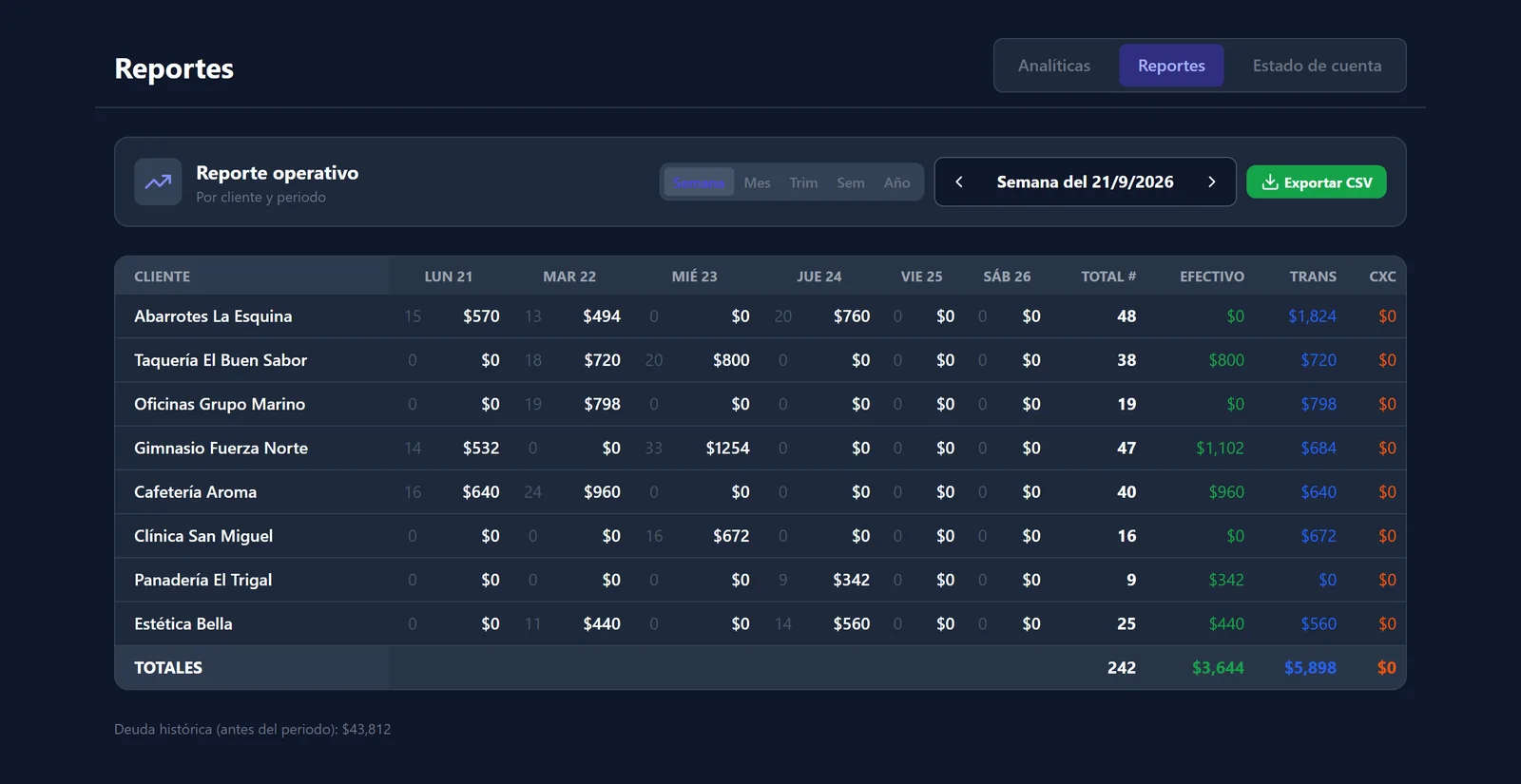Screen dimensions: 1521x784
Task: Click the $1,824 transfer amount for Abarrotes
Action: click(1312, 316)
